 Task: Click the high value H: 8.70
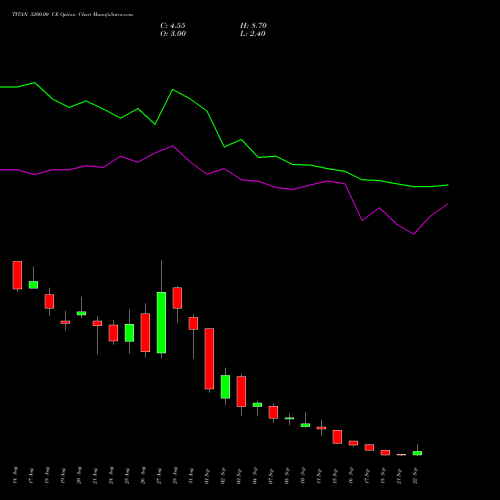[x=253, y=26]
